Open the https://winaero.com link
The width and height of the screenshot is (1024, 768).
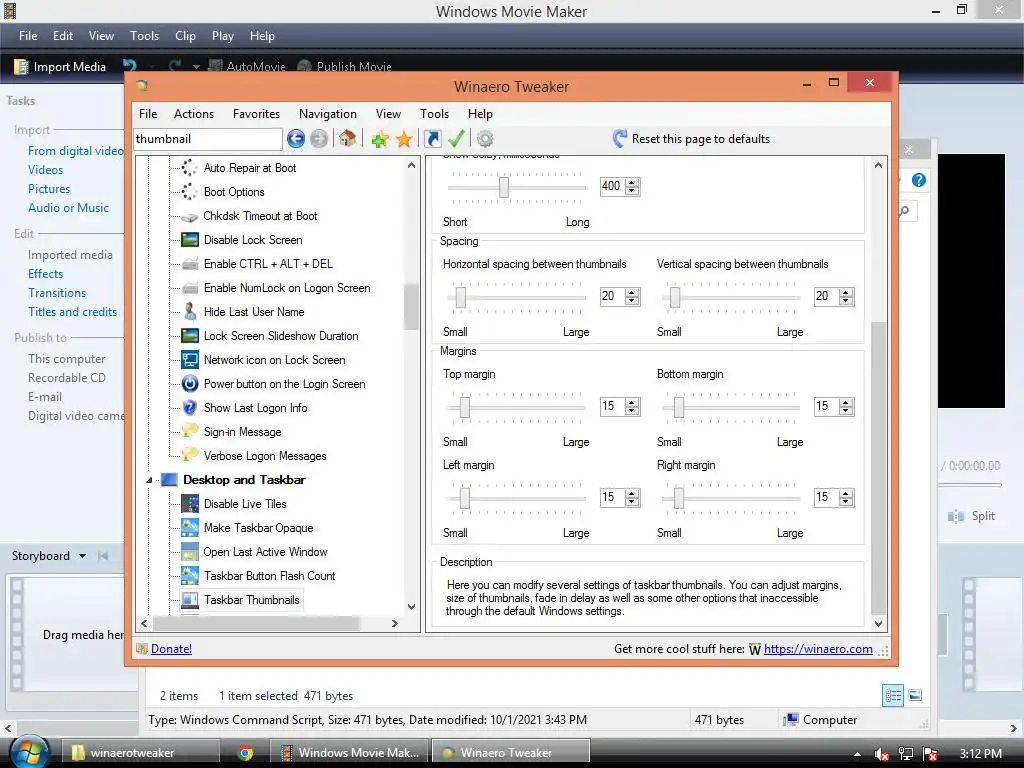(x=818, y=648)
